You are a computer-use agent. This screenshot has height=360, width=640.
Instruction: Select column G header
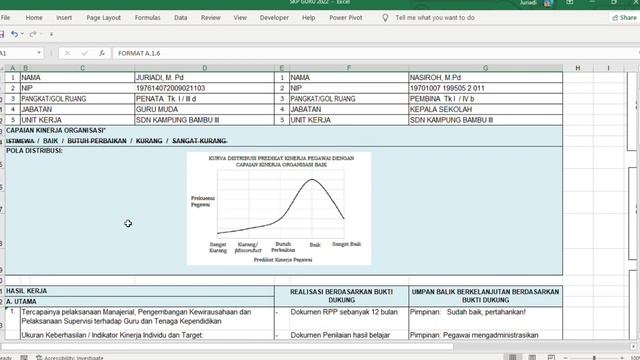(485, 68)
